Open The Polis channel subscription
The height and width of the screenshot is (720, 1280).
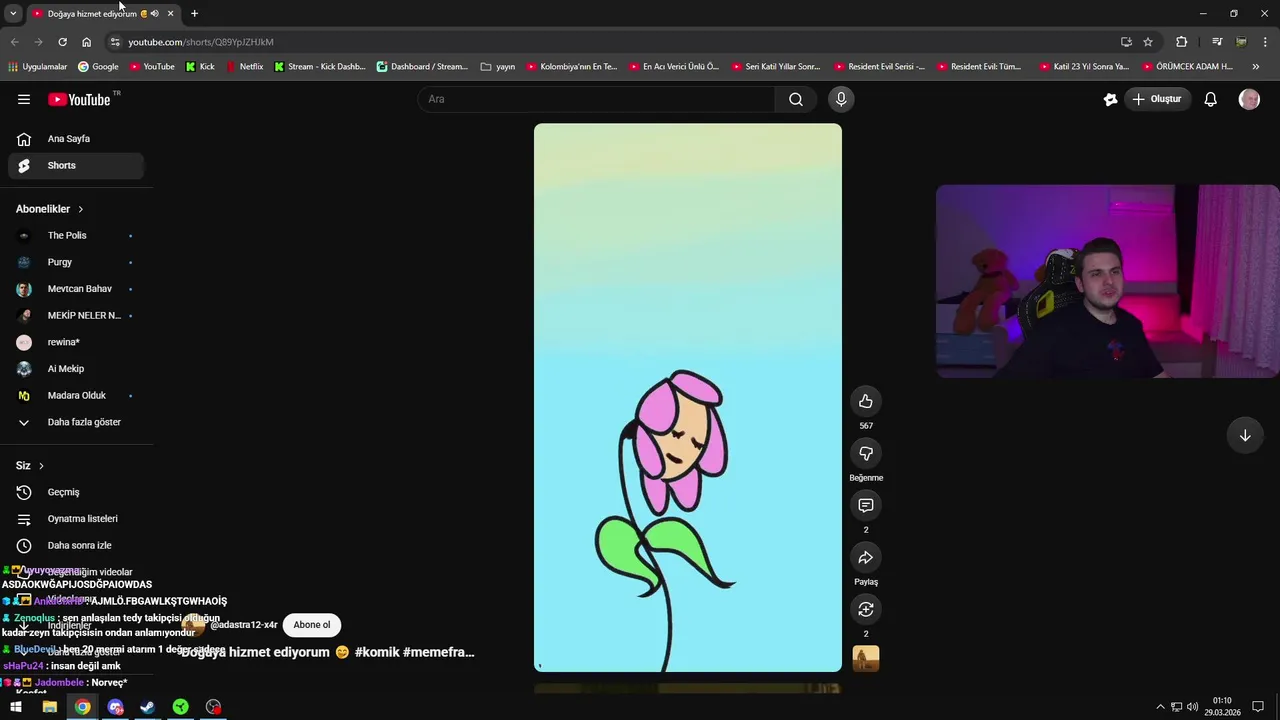76,236
